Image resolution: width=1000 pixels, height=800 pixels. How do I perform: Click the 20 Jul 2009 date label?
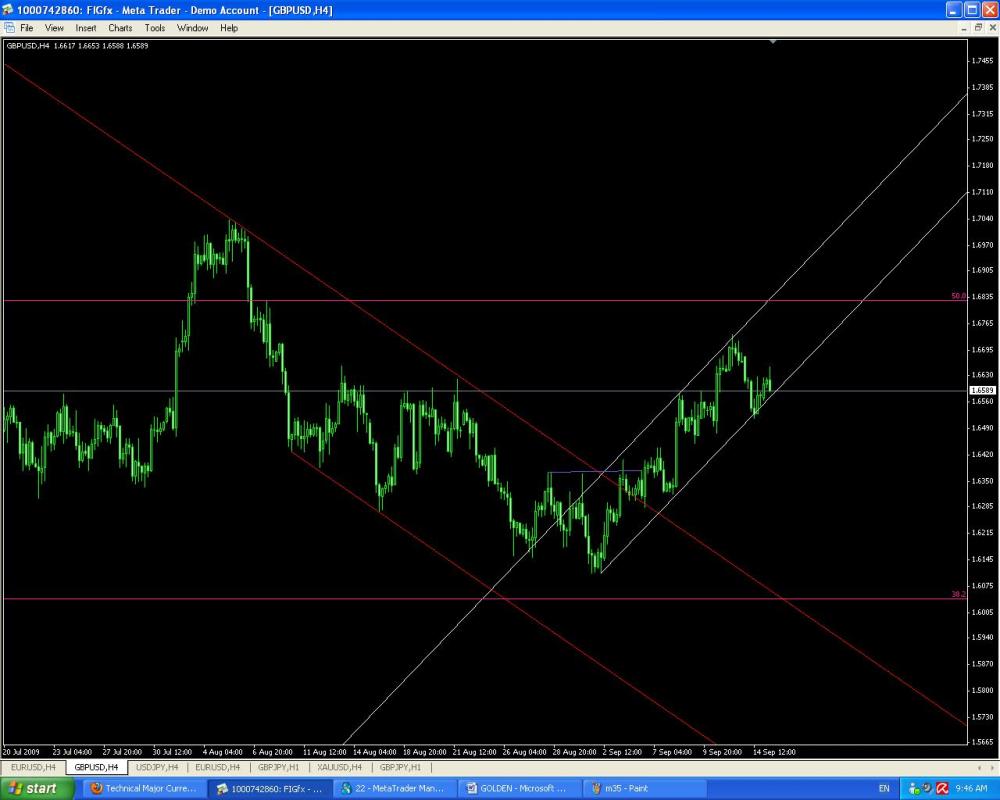[x=21, y=752]
